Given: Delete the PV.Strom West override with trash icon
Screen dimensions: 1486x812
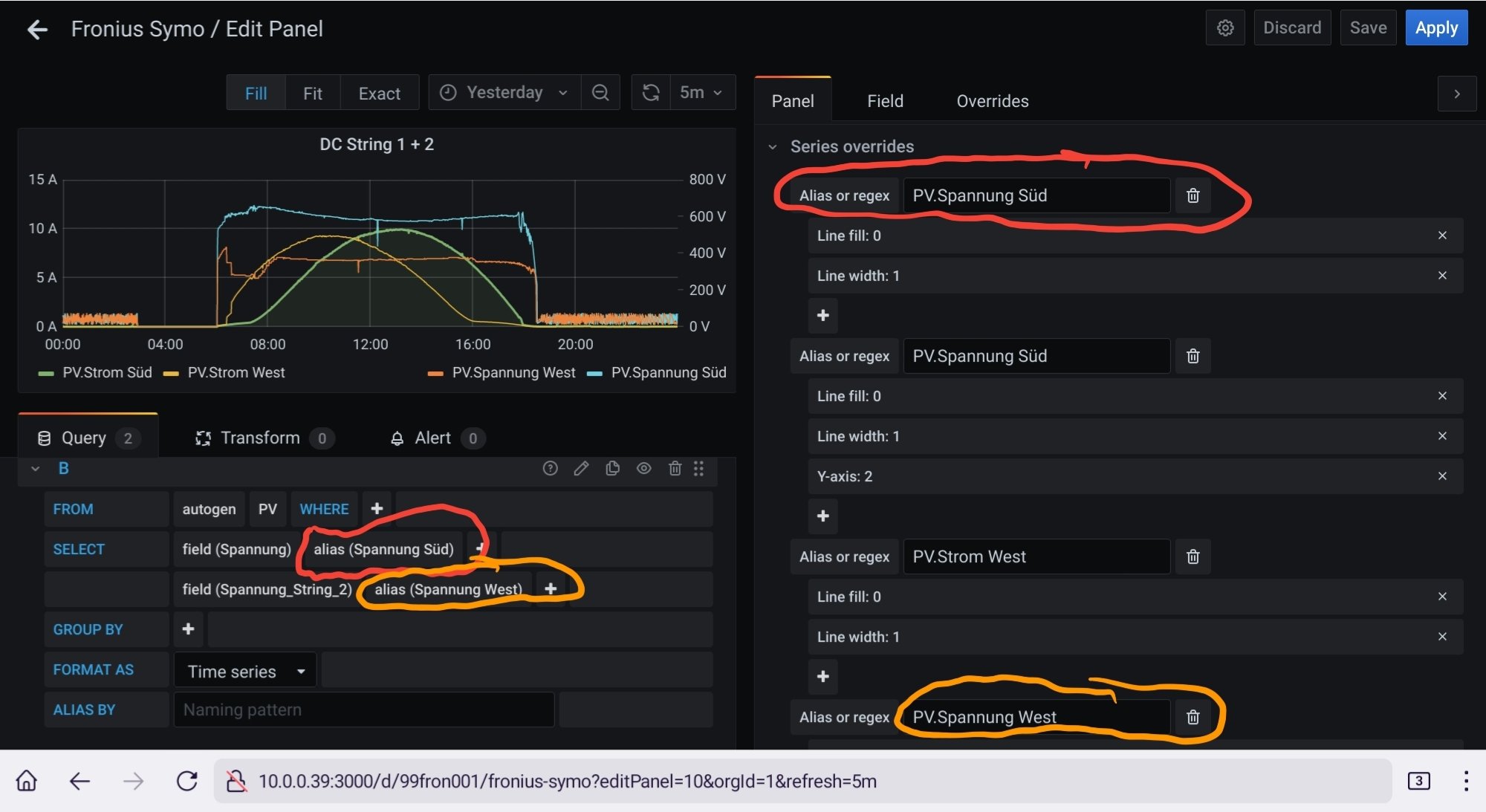Looking at the screenshot, I should tap(1193, 556).
